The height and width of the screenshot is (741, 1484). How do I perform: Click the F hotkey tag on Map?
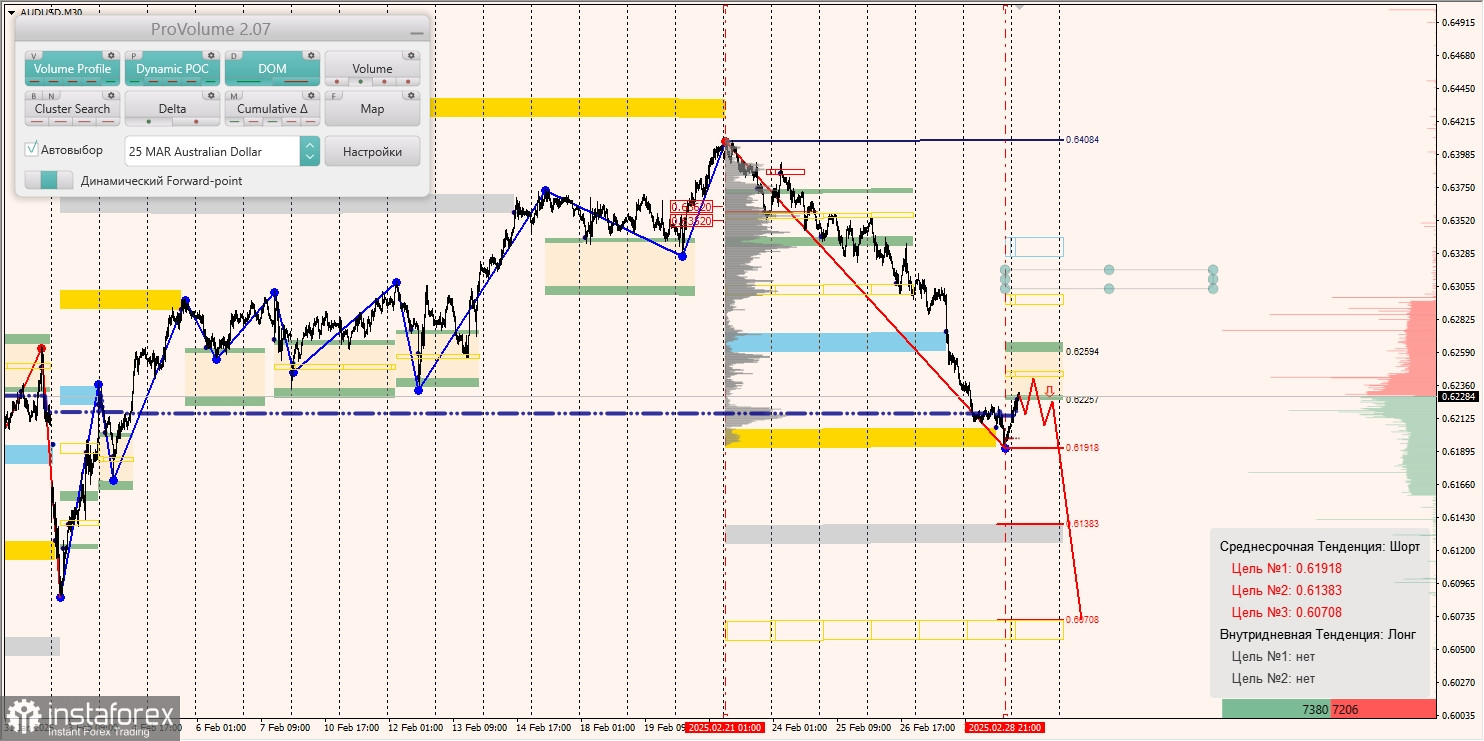tap(334, 96)
